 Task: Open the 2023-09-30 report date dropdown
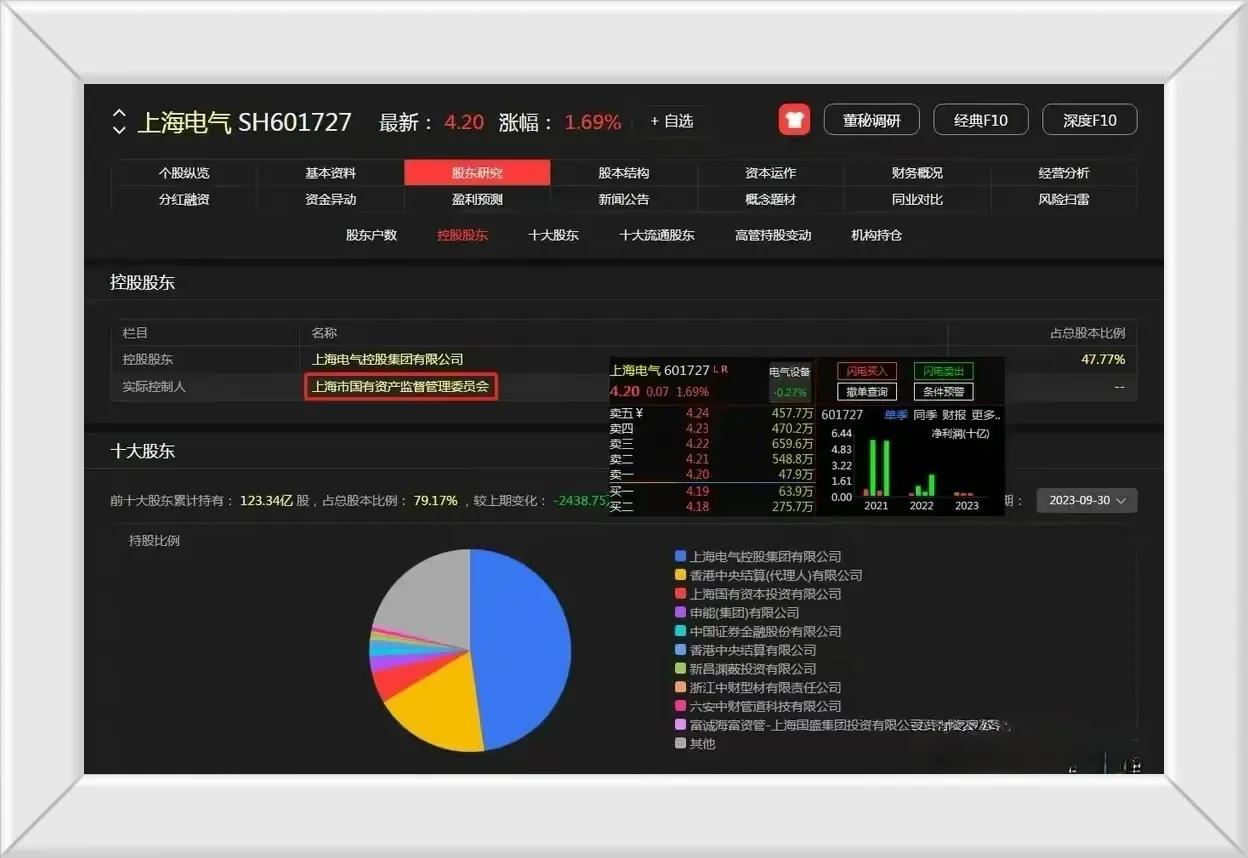coord(1087,500)
